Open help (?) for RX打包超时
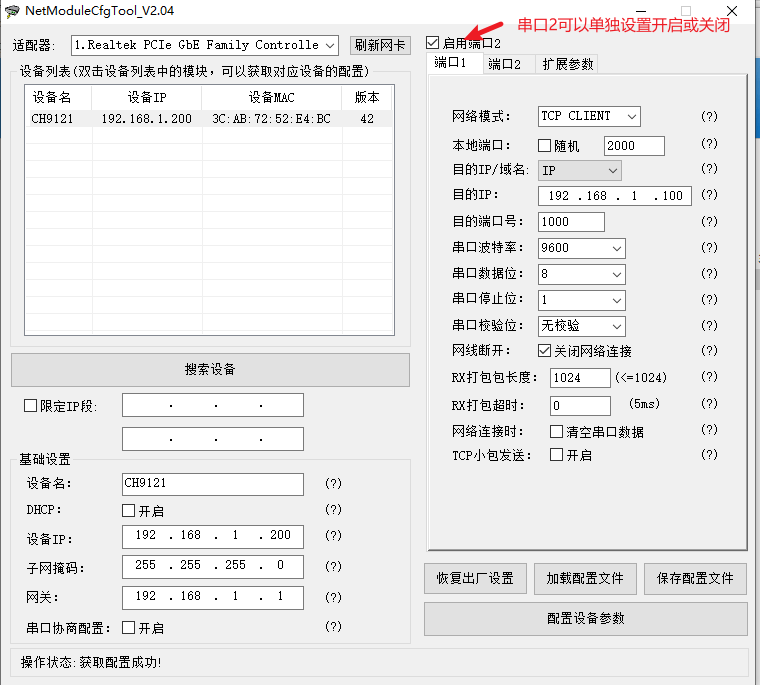 [x=709, y=403]
